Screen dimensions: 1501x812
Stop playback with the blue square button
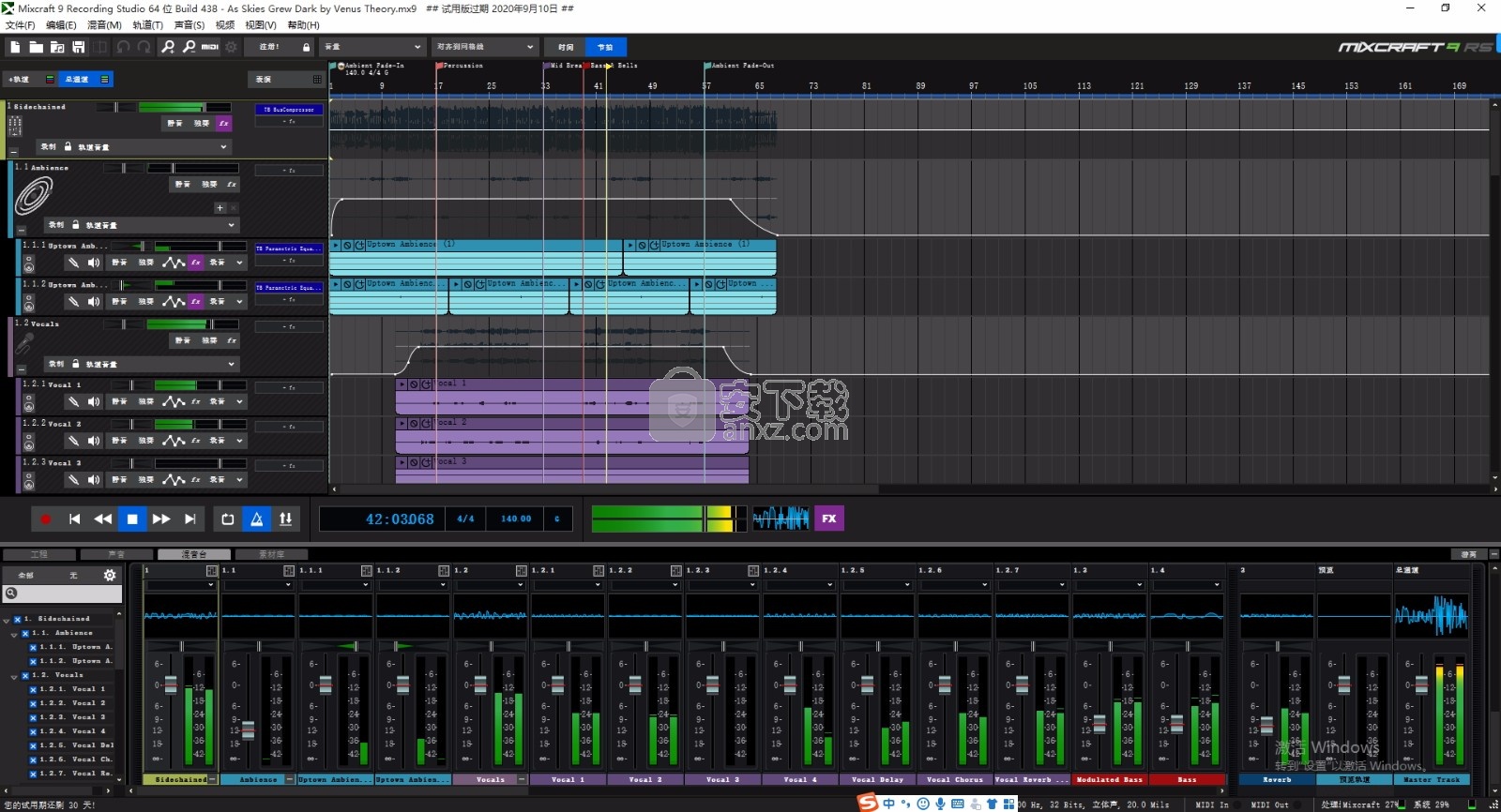(x=132, y=519)
